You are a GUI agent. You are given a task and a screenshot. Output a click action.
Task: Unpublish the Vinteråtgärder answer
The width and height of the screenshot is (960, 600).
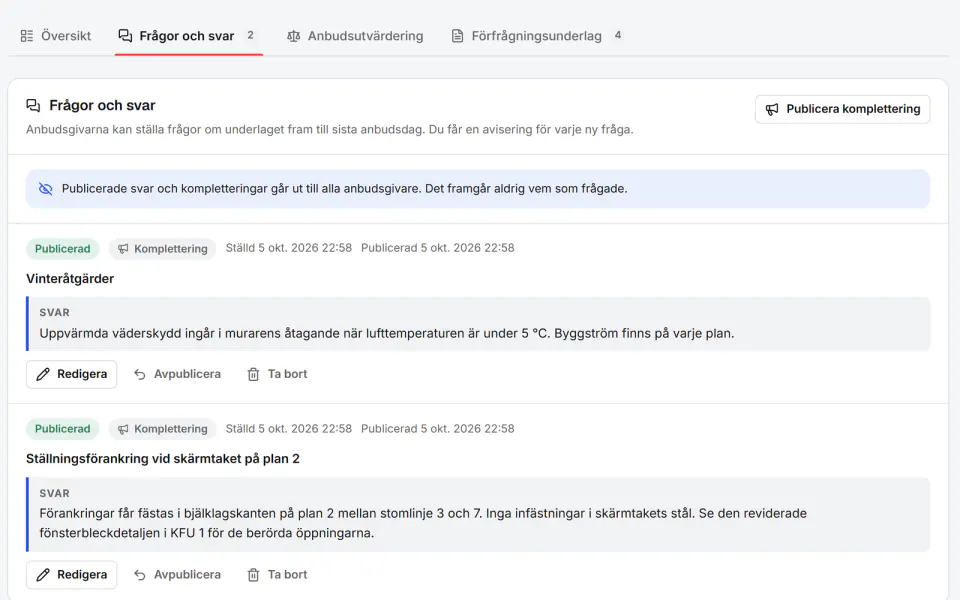pyautogui.click(x=178, y=374)
